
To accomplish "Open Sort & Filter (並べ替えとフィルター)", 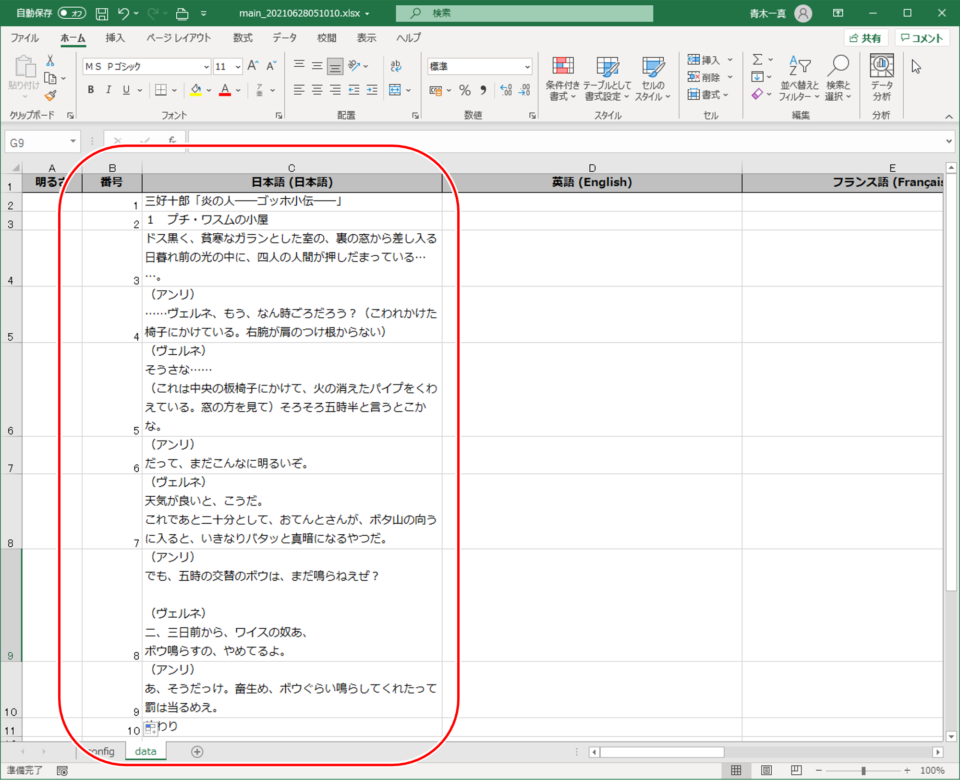I will 798,78.
